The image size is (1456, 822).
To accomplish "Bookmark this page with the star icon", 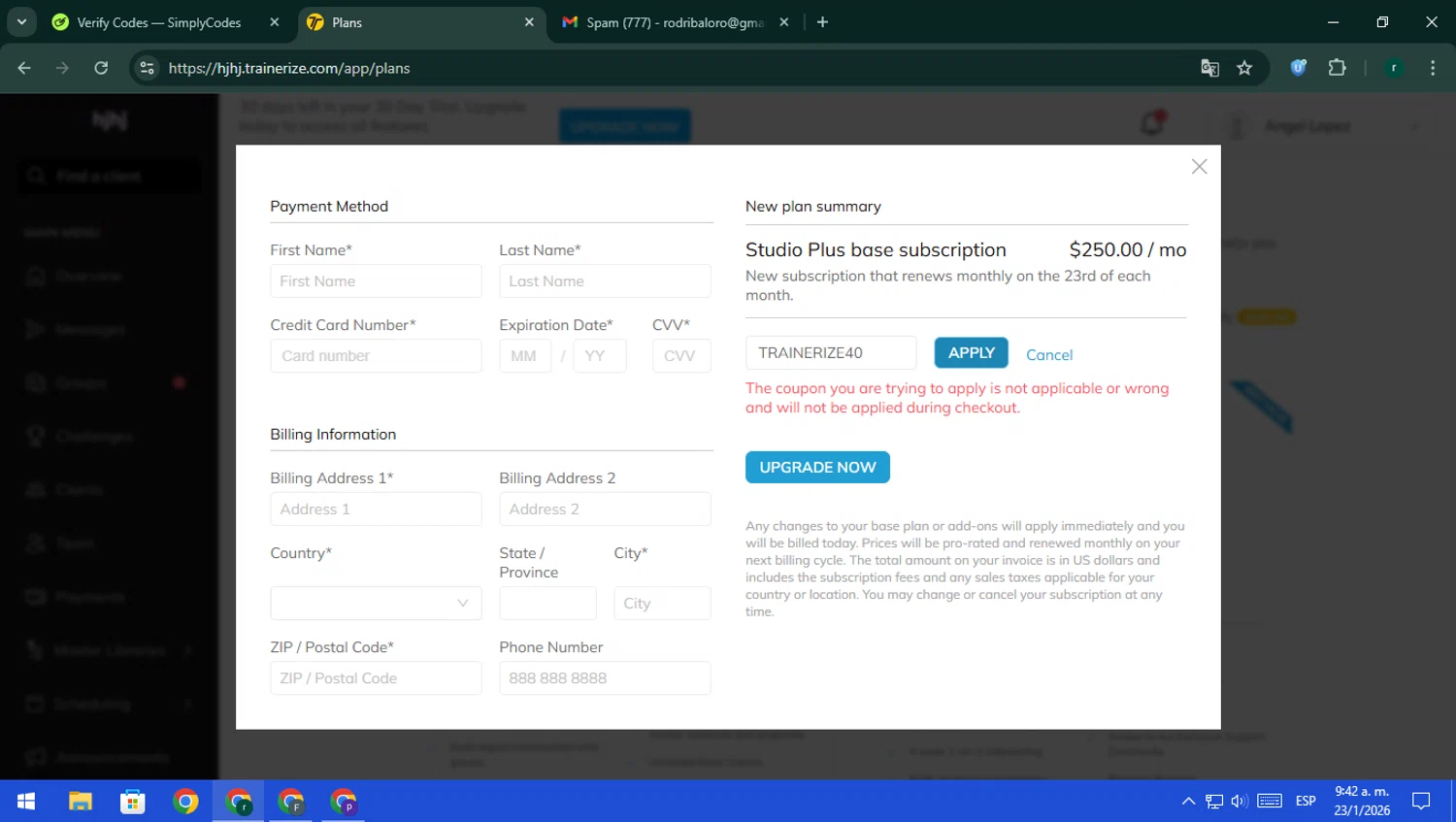I will [x=1244, y=68].
